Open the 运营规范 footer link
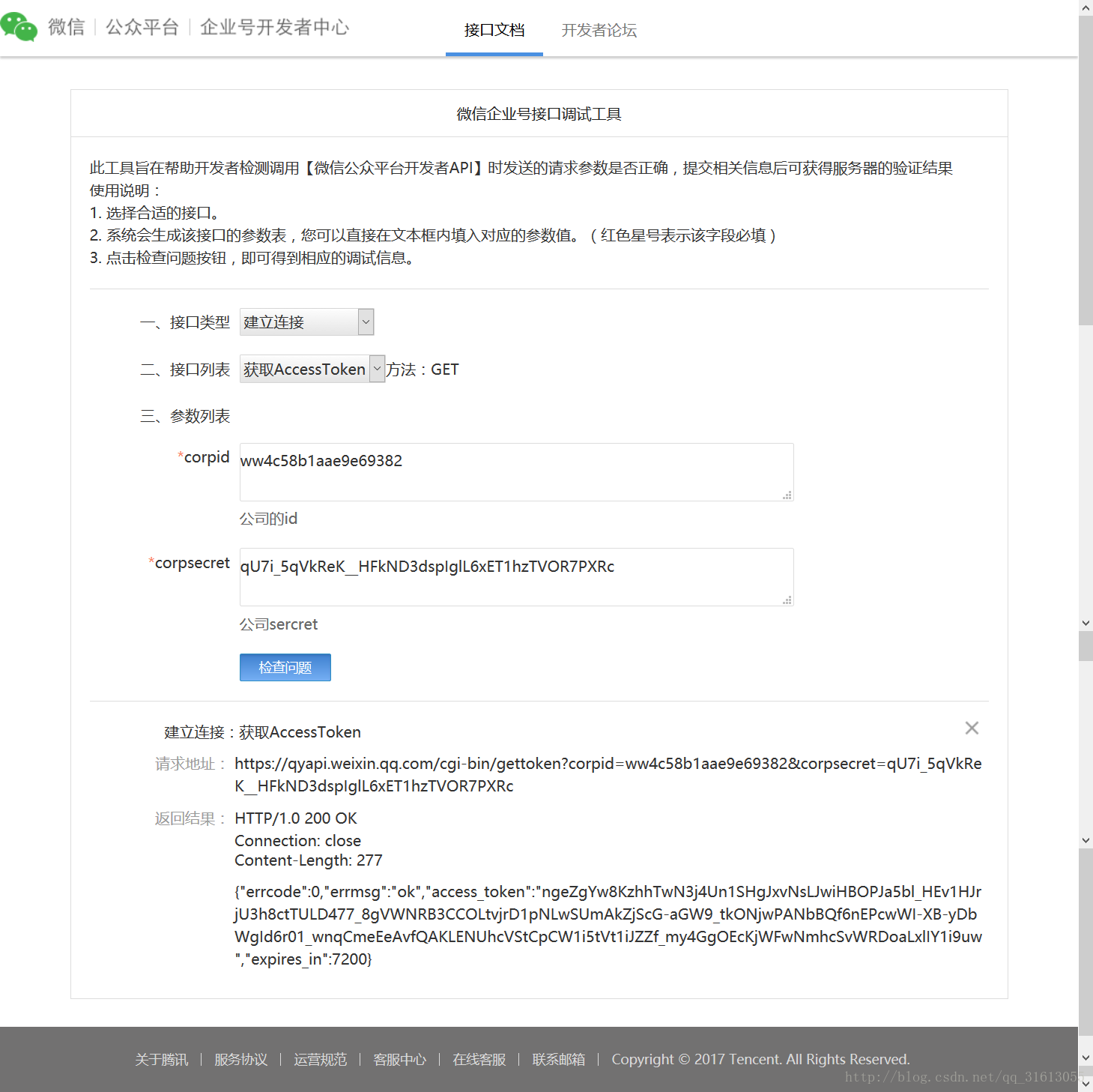1093x1092 pixels. pos(320,1059)
